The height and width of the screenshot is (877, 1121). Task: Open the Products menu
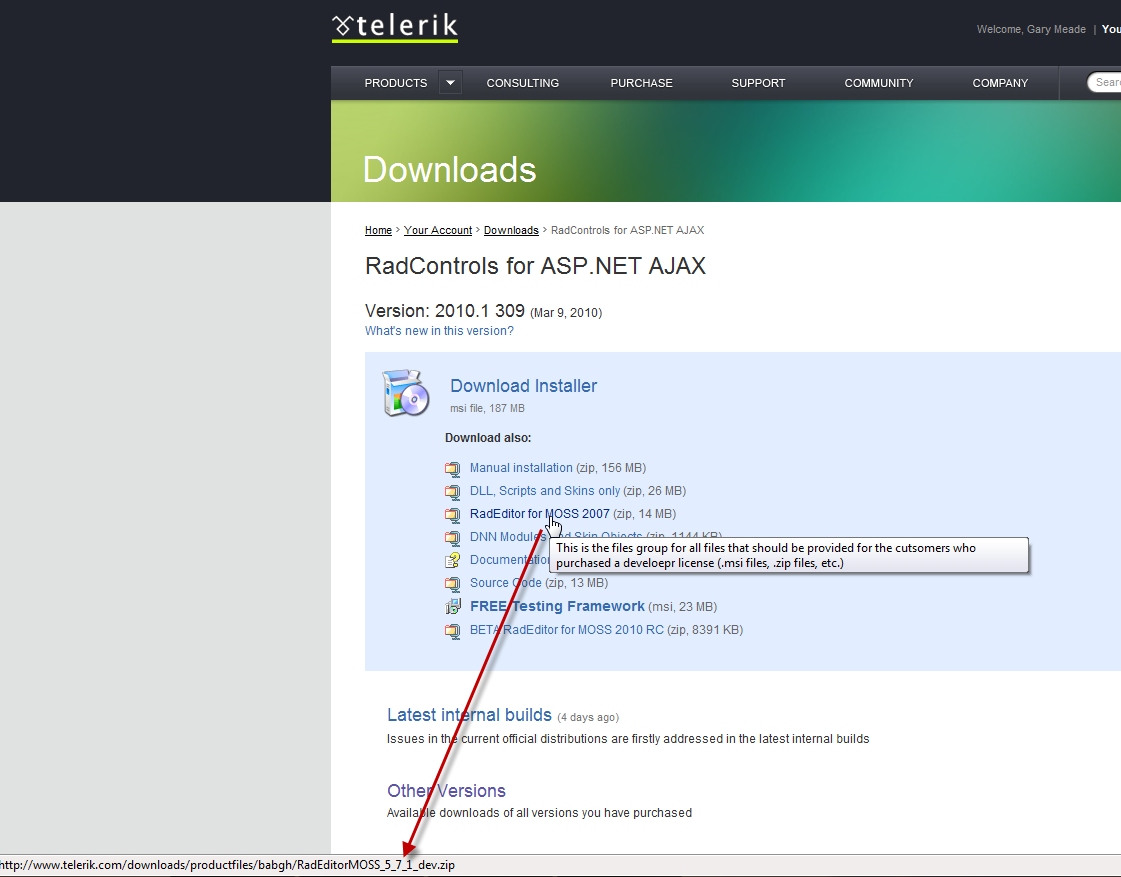pyautogui.click(x=395, y=83)
